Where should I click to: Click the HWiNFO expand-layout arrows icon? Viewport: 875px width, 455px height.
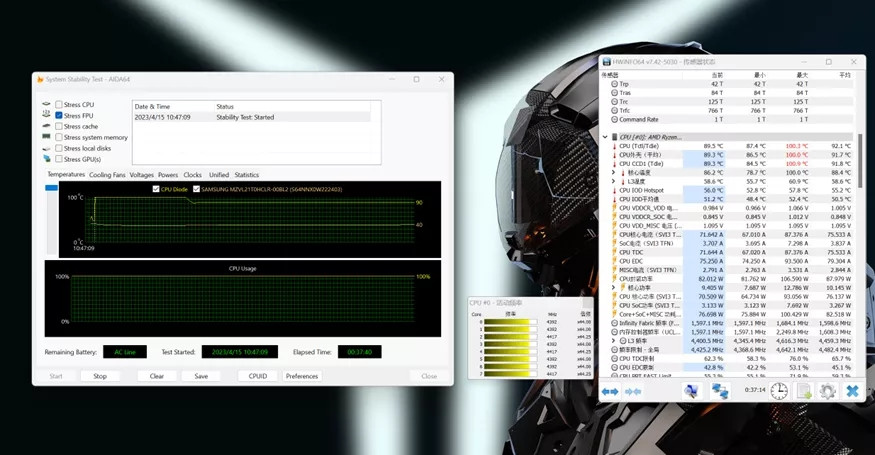coord(610,392)
